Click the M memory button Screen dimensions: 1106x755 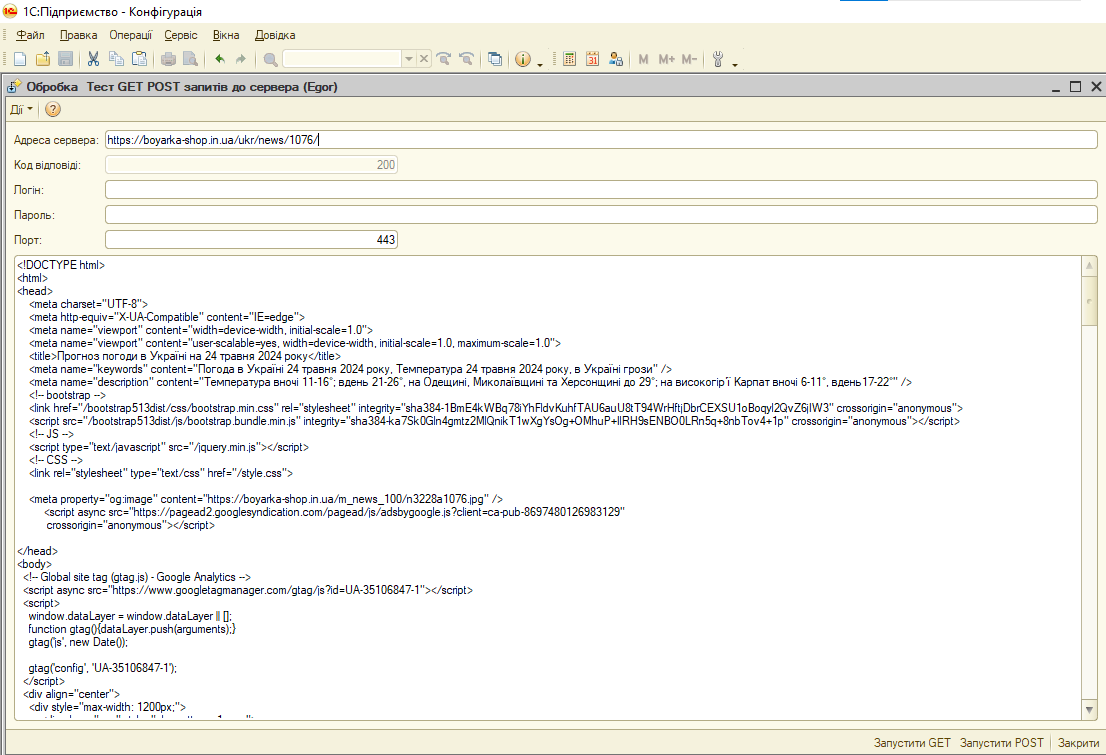click(643, 59)
